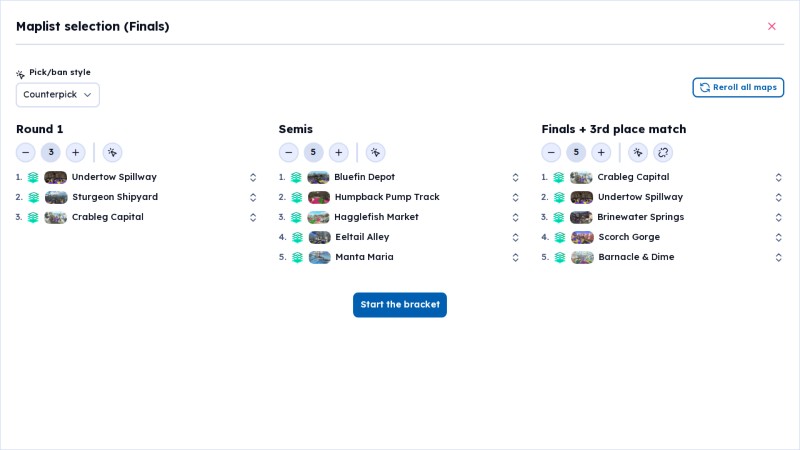Select the Semis heading text
Image resolution: width=800 pixels, height=450 pixels.
(x=295, y=129)
